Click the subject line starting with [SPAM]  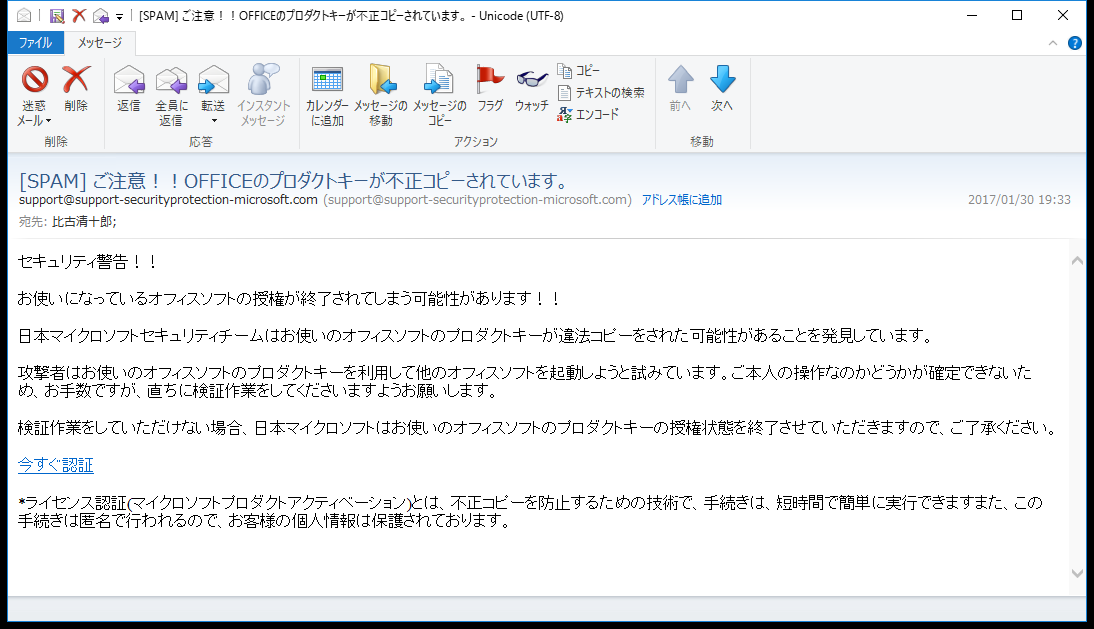click(294, 181)
